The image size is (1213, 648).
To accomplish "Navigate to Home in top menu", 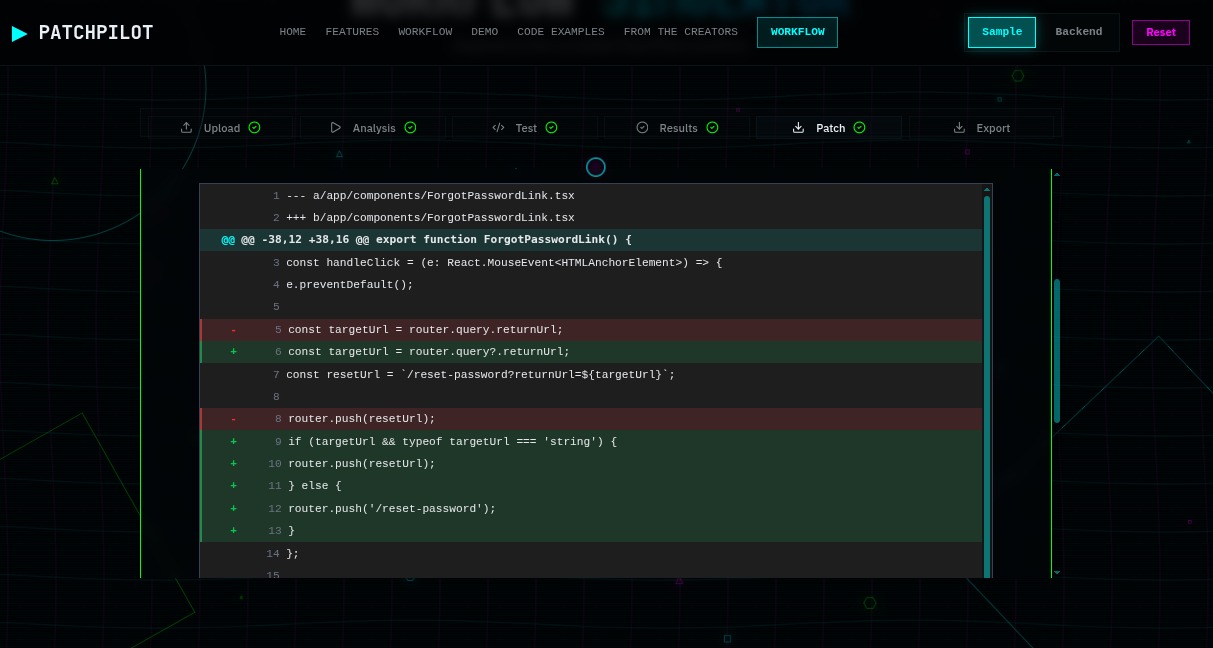I will pos(293,32).
